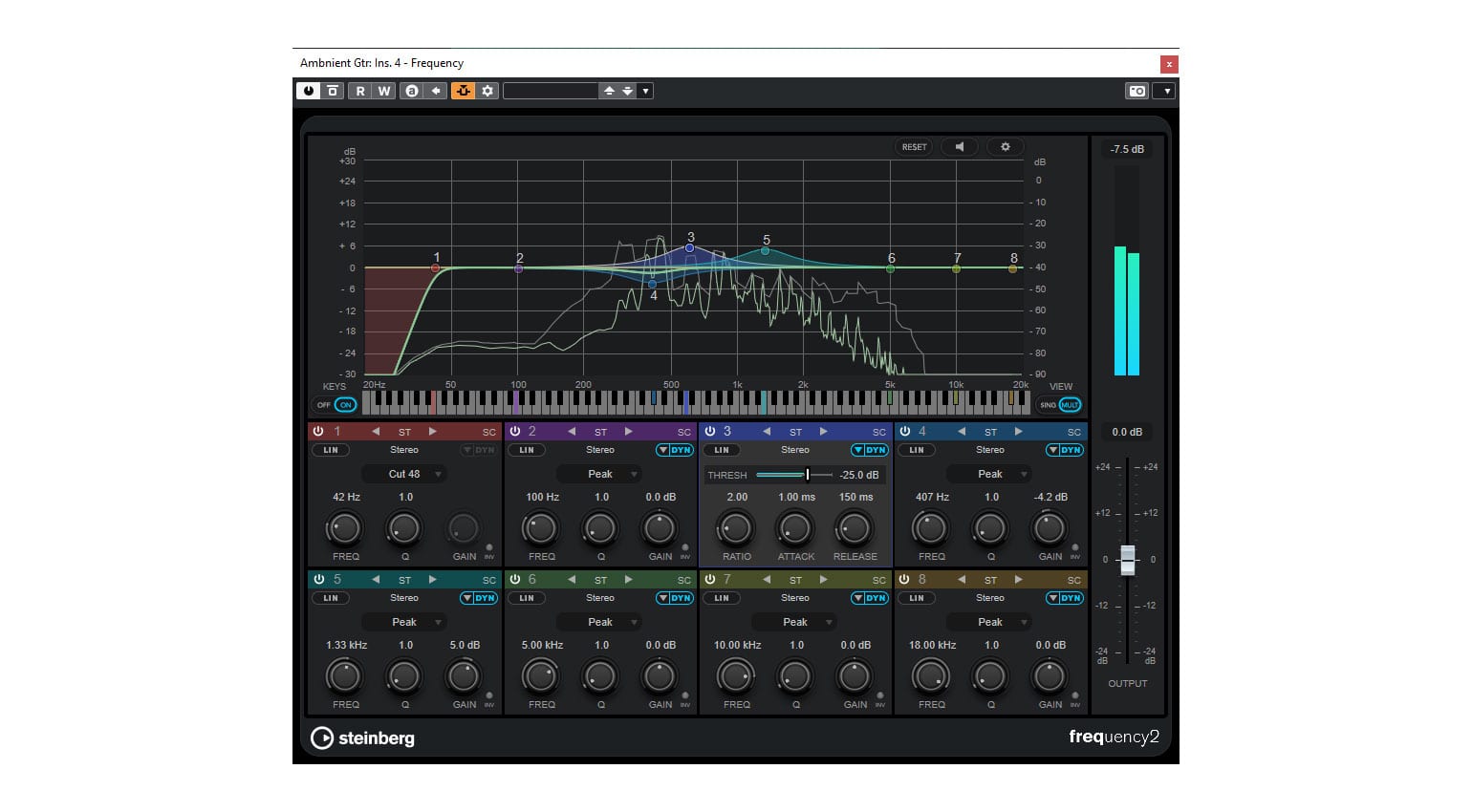The image size is (1472, 812).
Task: Toggle band 8 power button
Action: [x=905, y=580]
